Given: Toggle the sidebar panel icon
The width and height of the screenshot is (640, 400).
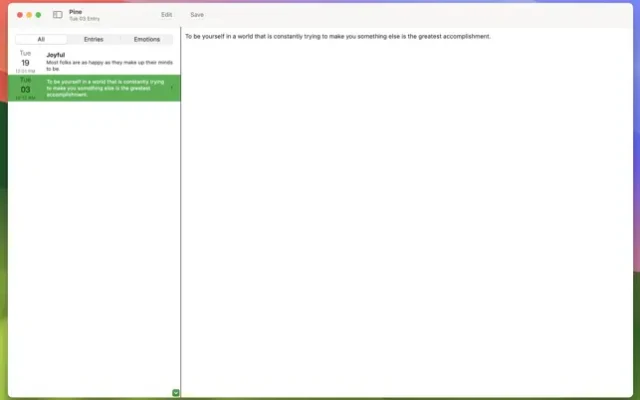Looking at the screenshot, I should (x=57, y=15).
